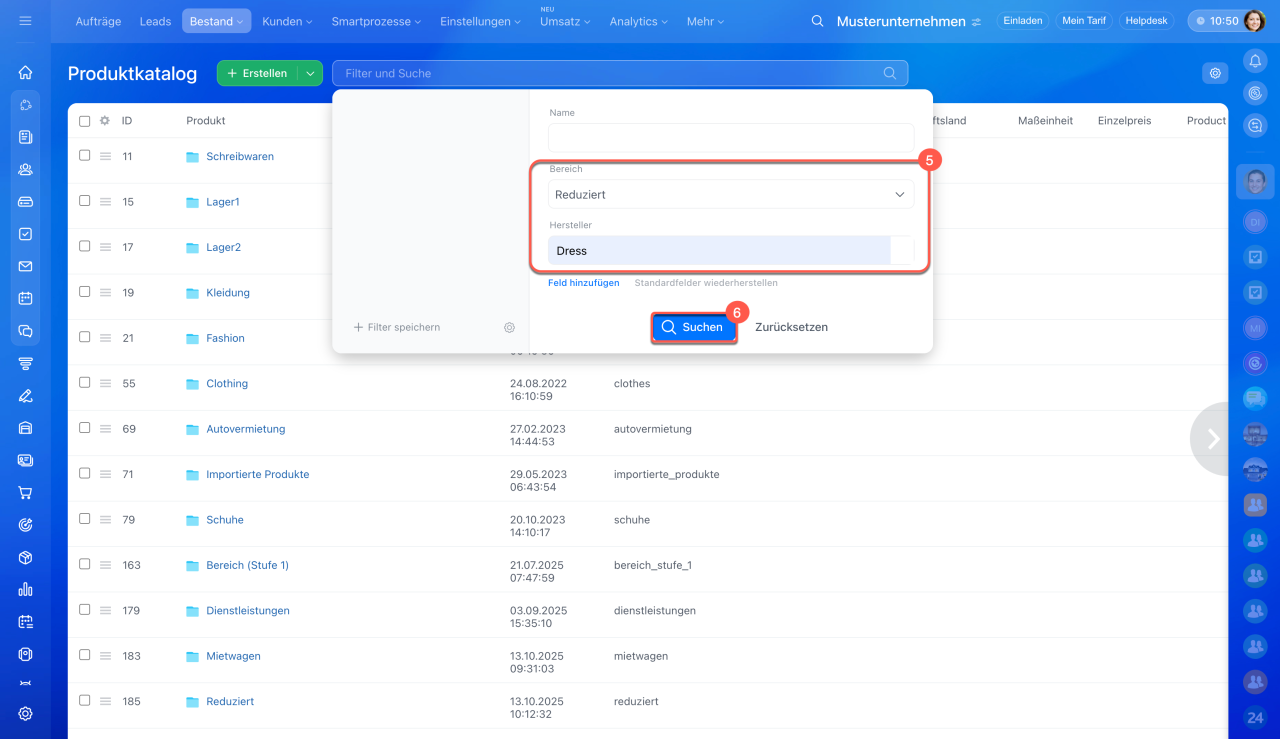Open the calendar icon in left sidebar
The height and width of the screenshot is (739, 1280).
point(25,298)
